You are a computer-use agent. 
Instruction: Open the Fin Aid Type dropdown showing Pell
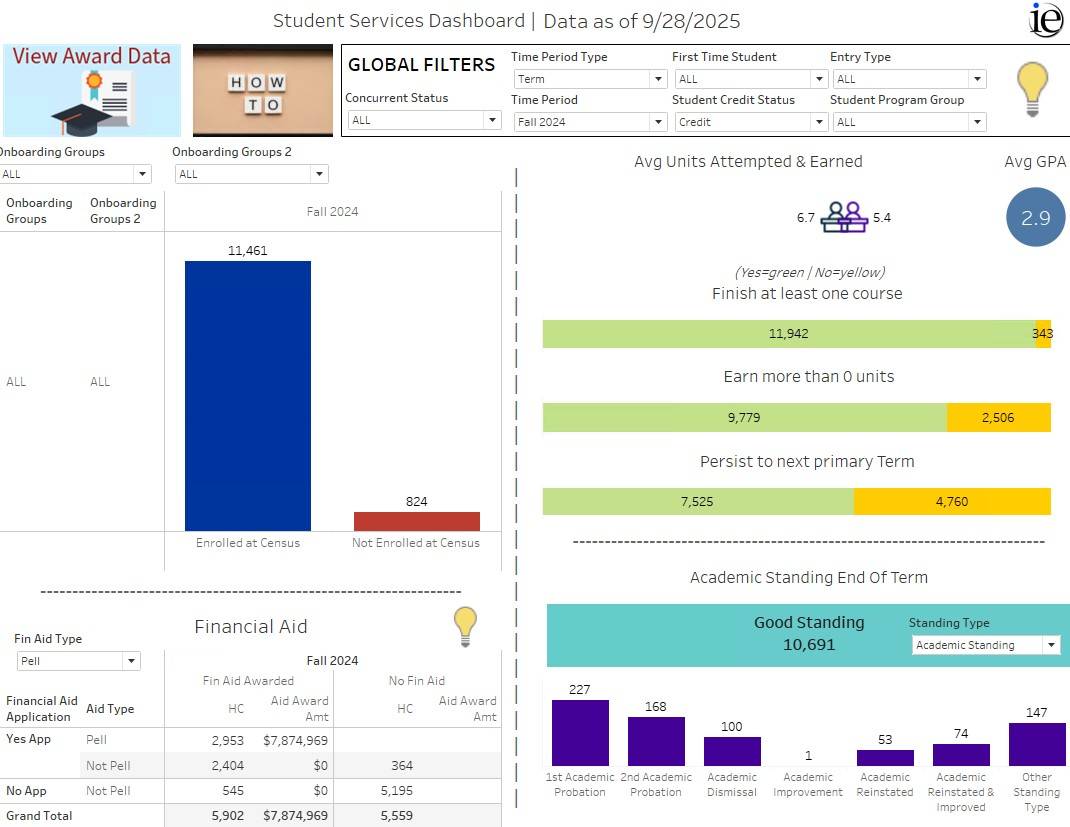[x=78, y=660]
